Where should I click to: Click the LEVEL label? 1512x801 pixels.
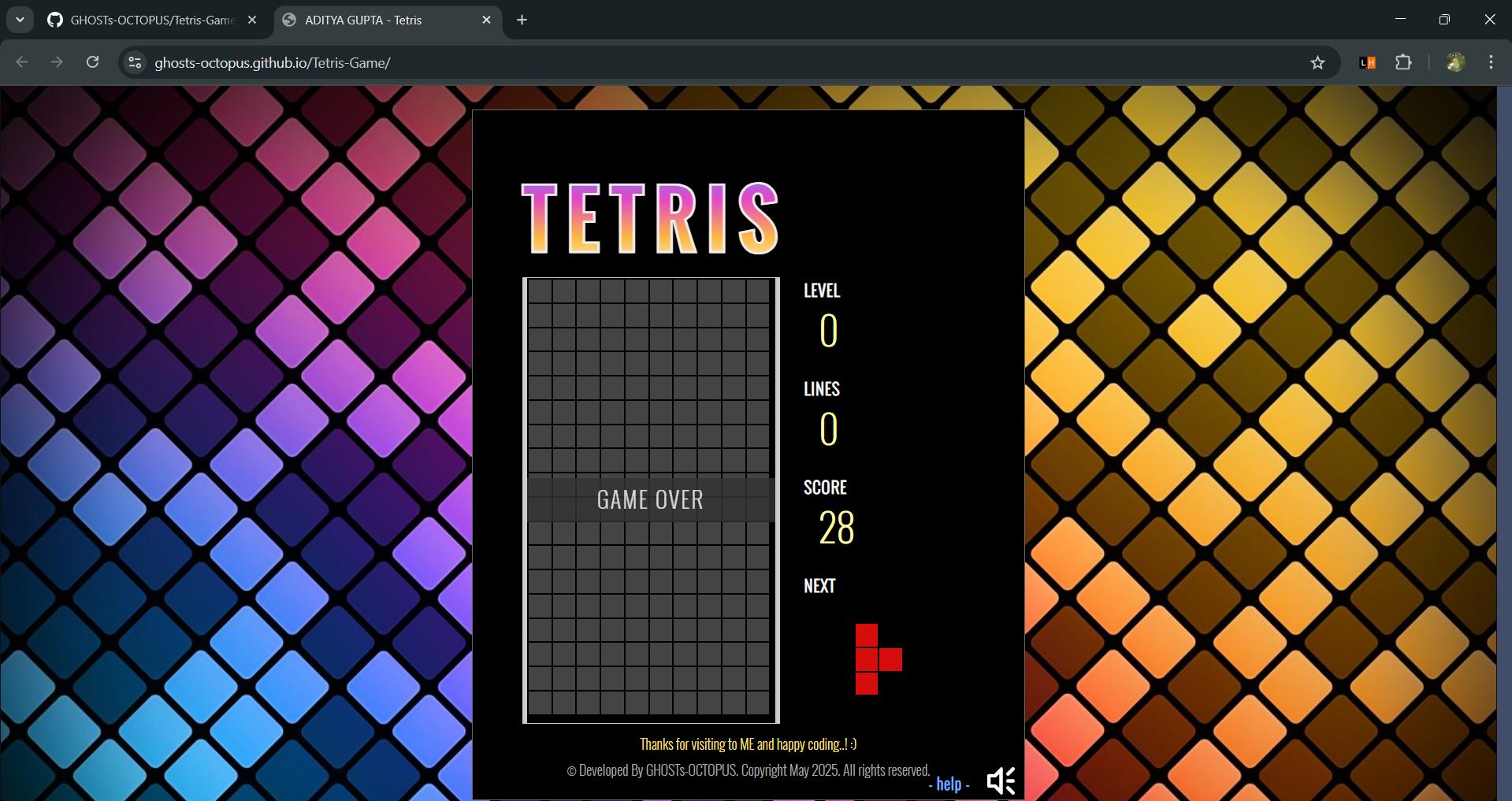click(x=822, y=291)
